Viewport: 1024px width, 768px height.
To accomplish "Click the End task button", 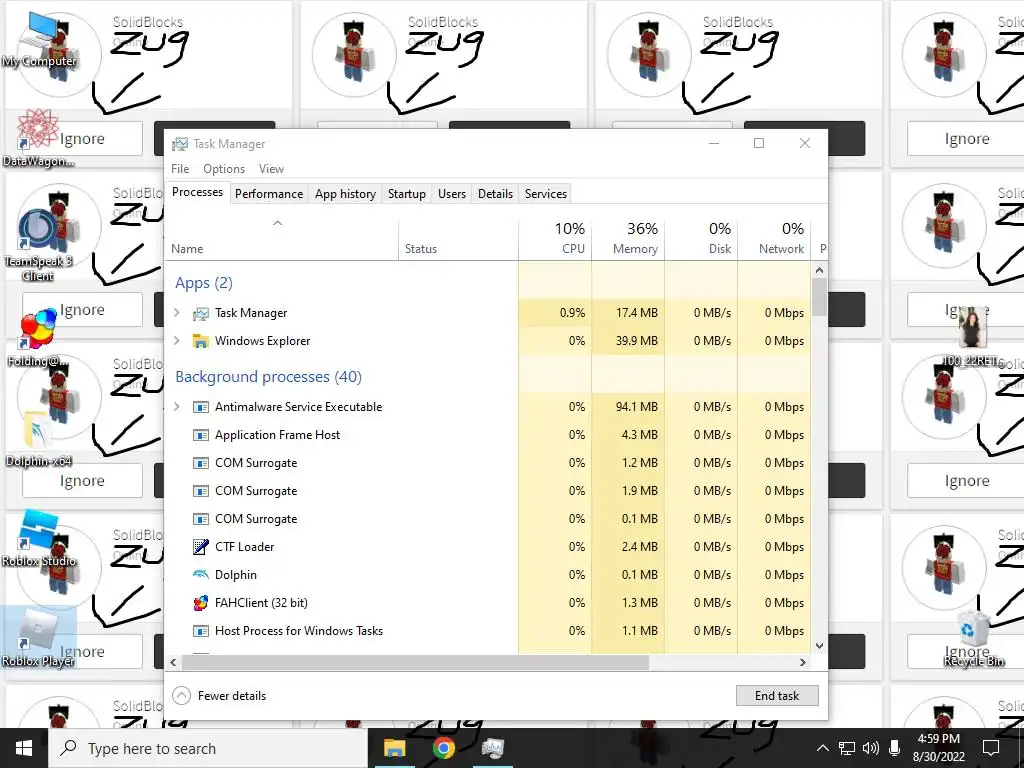I will 776,696.
